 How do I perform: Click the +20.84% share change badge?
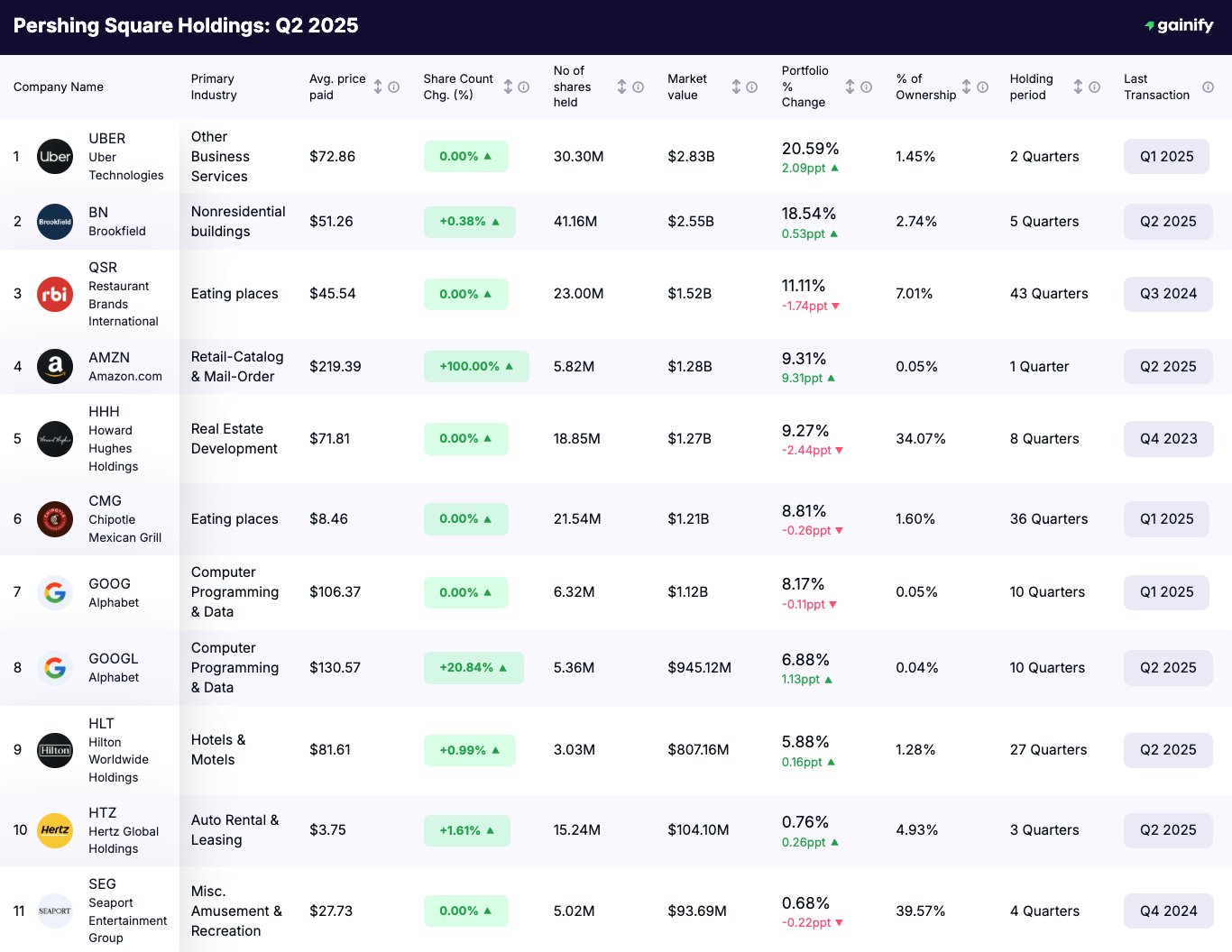click(x=473, y=668)
